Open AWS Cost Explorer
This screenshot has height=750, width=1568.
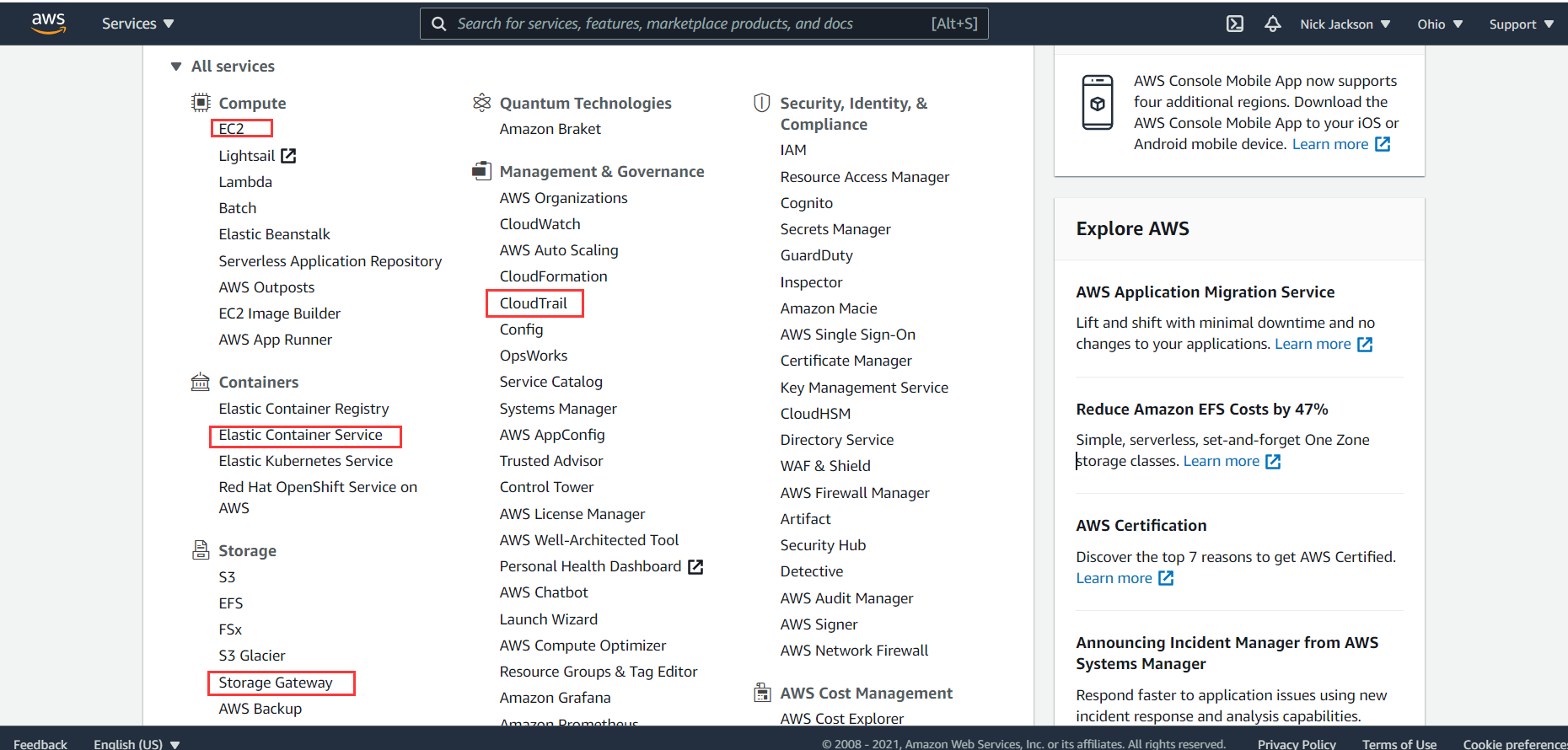tap(842, 719)
